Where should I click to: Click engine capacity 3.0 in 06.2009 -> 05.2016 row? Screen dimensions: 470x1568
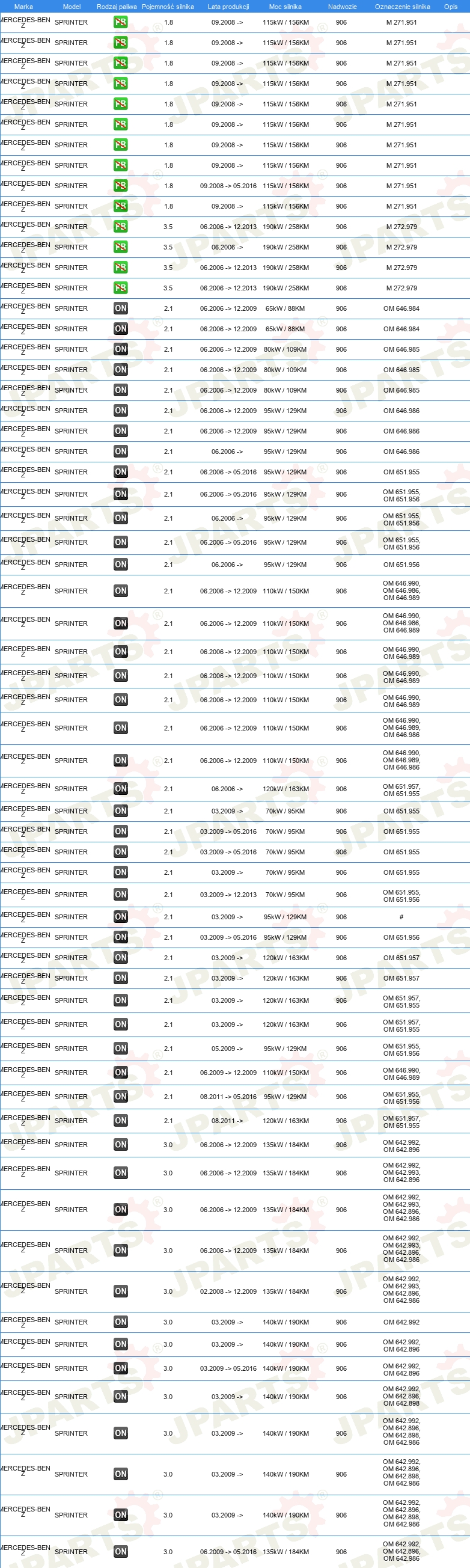click(x=168, y=1552)
